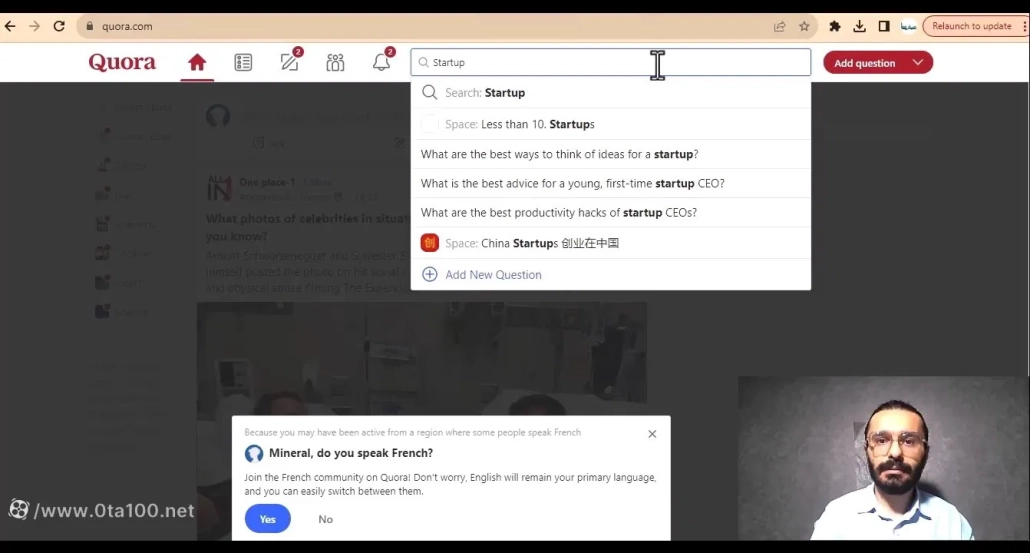
Task: Expand the Add question dropdown arrow
Action: [x=917, y=63]
